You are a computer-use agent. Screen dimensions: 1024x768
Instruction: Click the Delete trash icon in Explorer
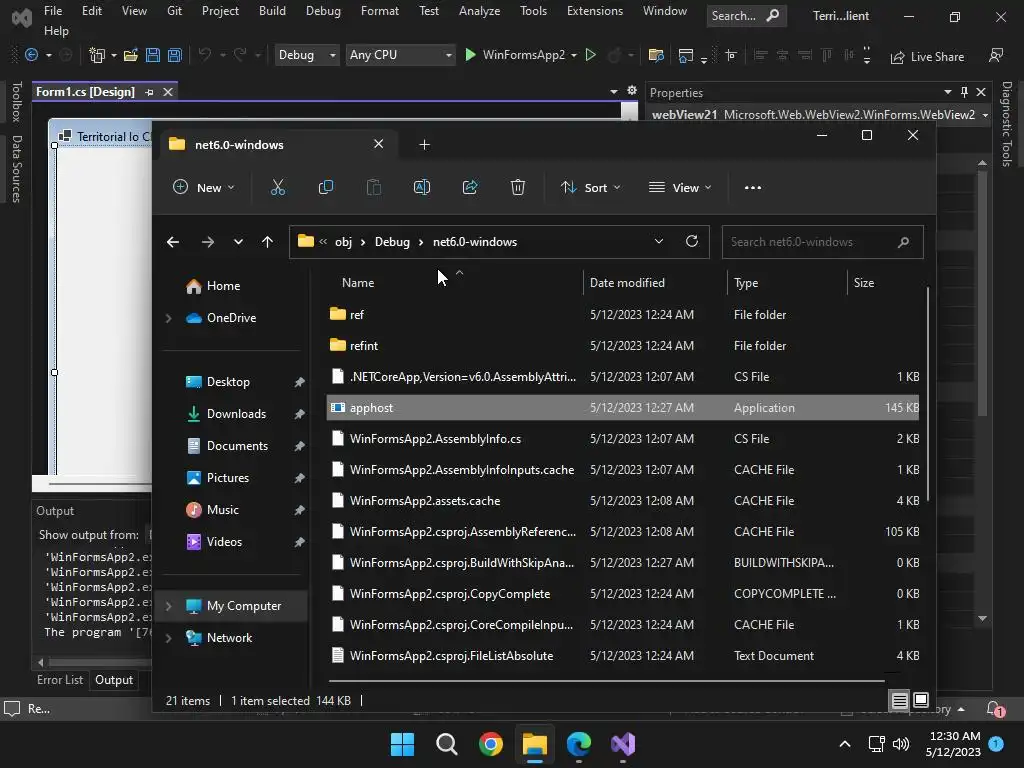pos(518,187)
